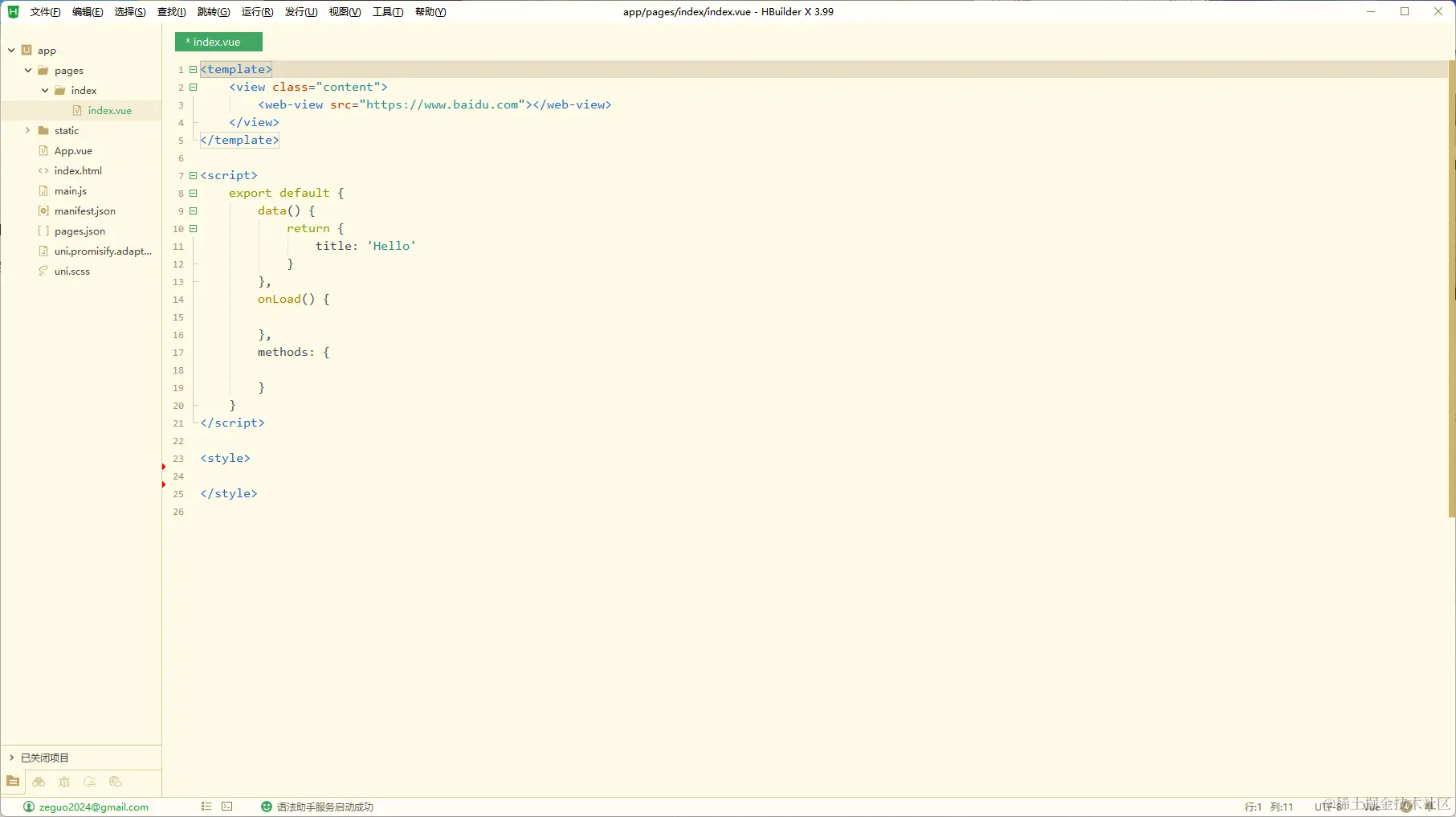This screenshot has height=817, width=1456.
Task: Click the "onLoad()" text in code
Action: click(286, 299)
